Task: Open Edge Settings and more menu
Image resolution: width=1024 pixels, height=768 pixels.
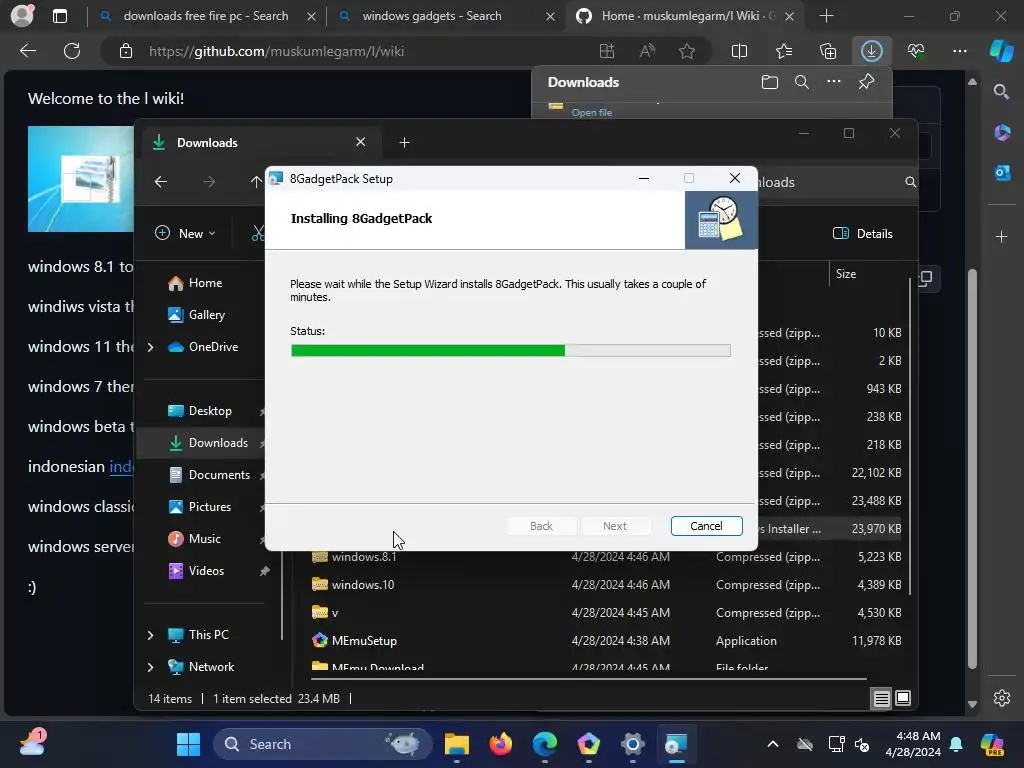Action: 959,51
